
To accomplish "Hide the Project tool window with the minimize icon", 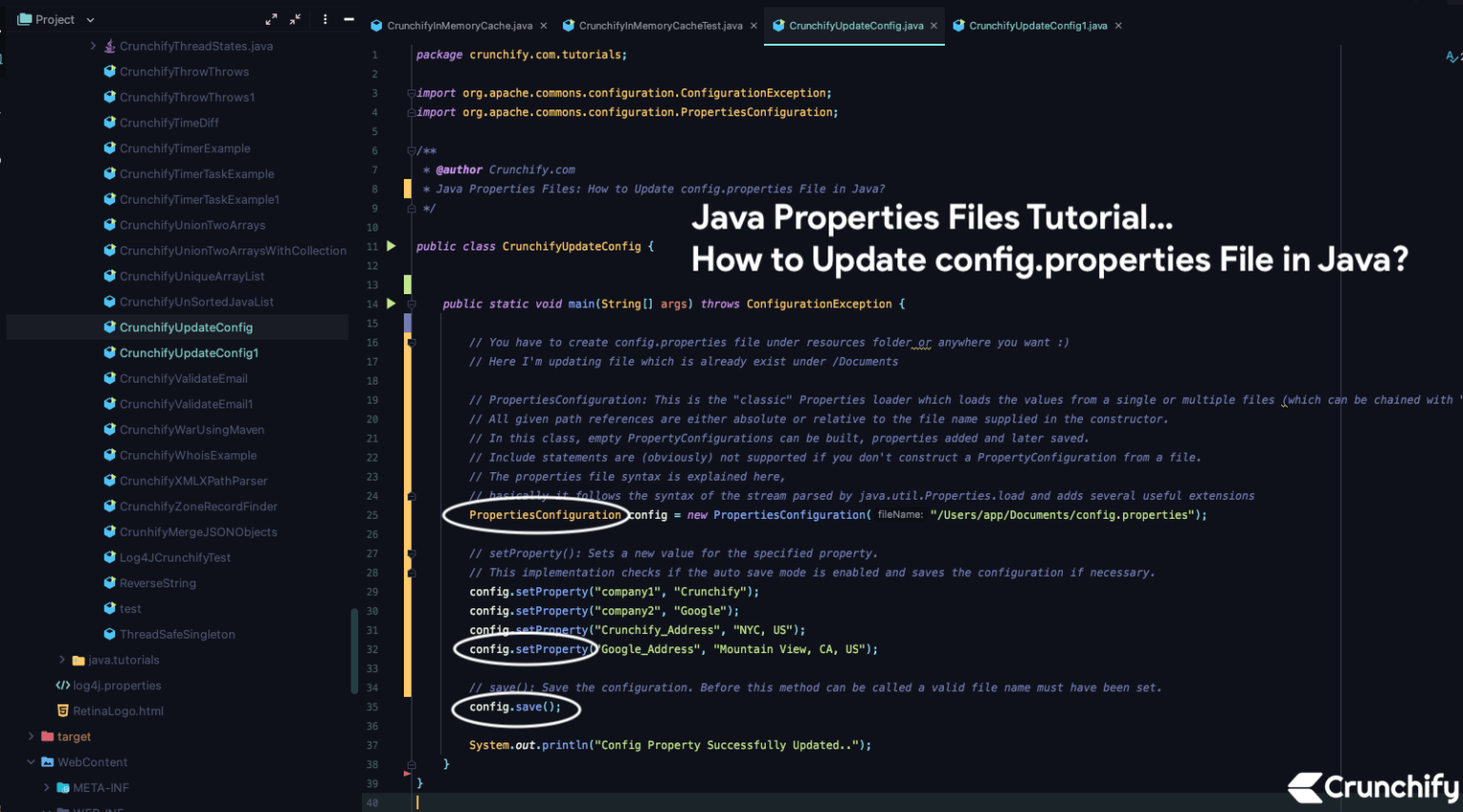I will tap(349, 19).
